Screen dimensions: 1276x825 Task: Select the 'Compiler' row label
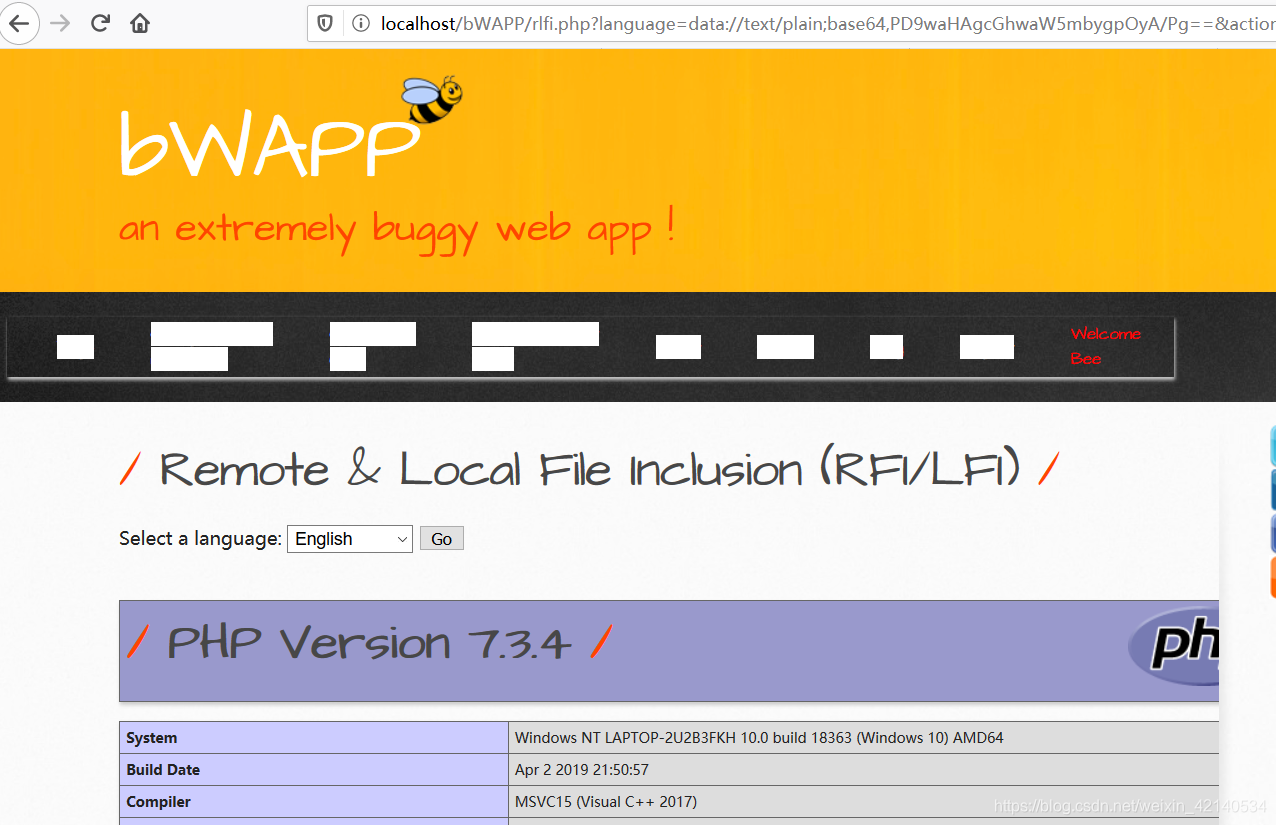click(x=158, y=802)
